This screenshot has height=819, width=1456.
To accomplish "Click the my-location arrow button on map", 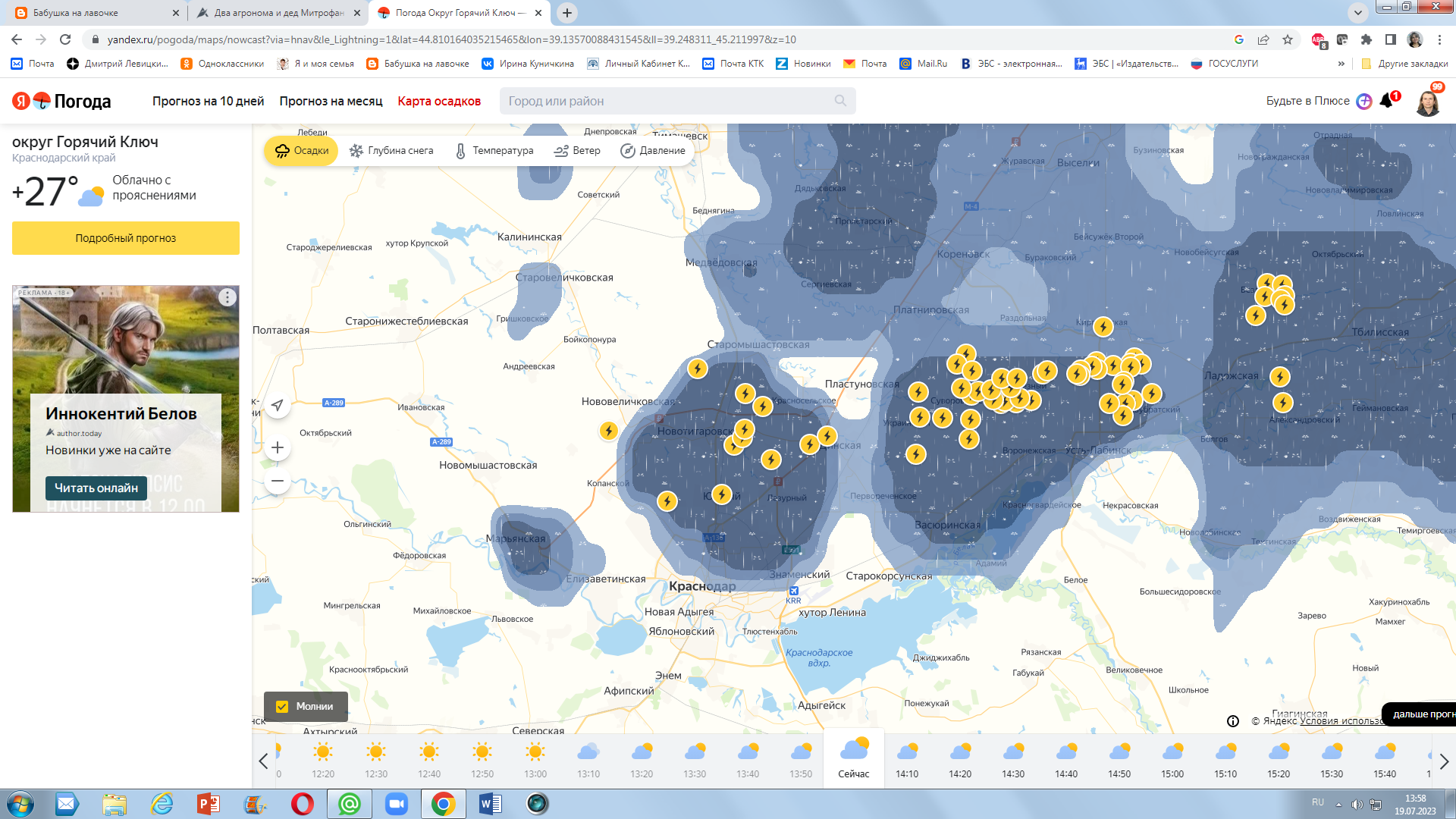I will (x=278, y=405).
